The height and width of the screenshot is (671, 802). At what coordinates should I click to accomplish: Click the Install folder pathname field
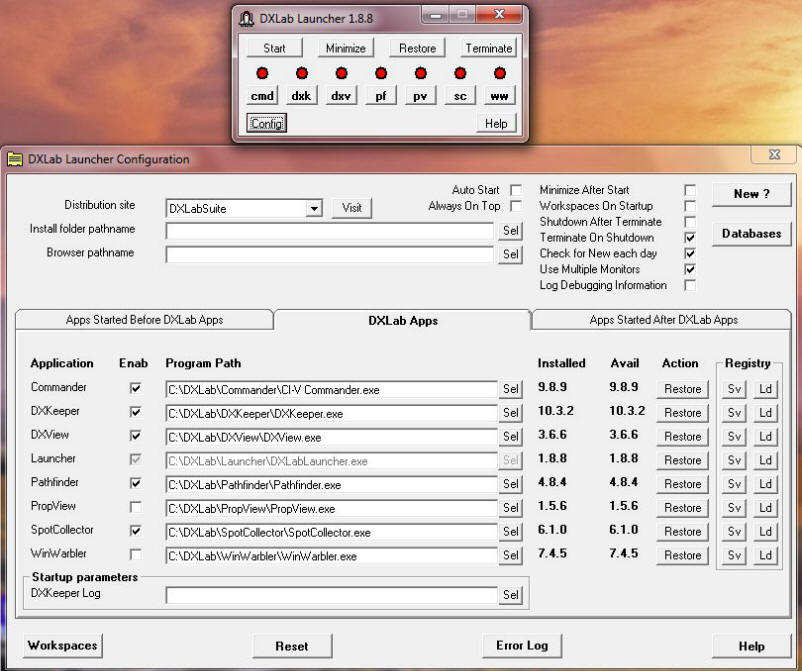pyautogui.click(x=330, y=231)
